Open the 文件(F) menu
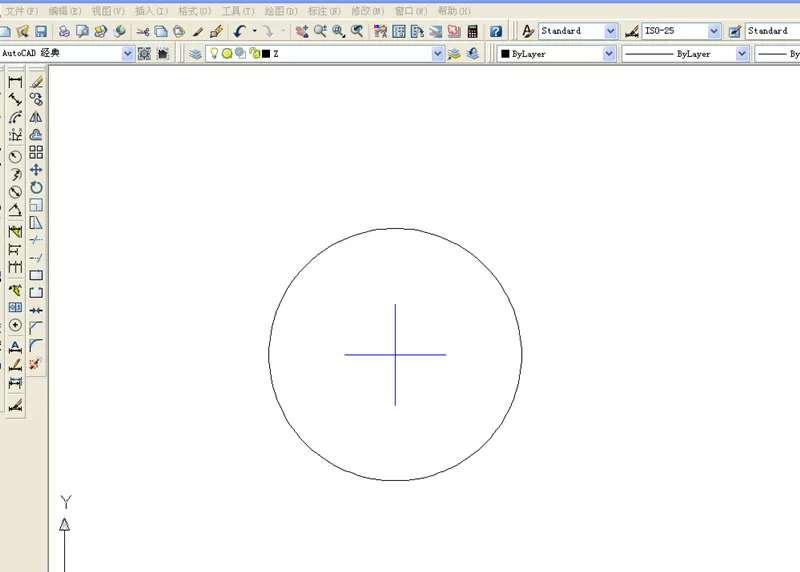Image resolution: width=800 pixels, height=572 pixels. click(21, 11)
